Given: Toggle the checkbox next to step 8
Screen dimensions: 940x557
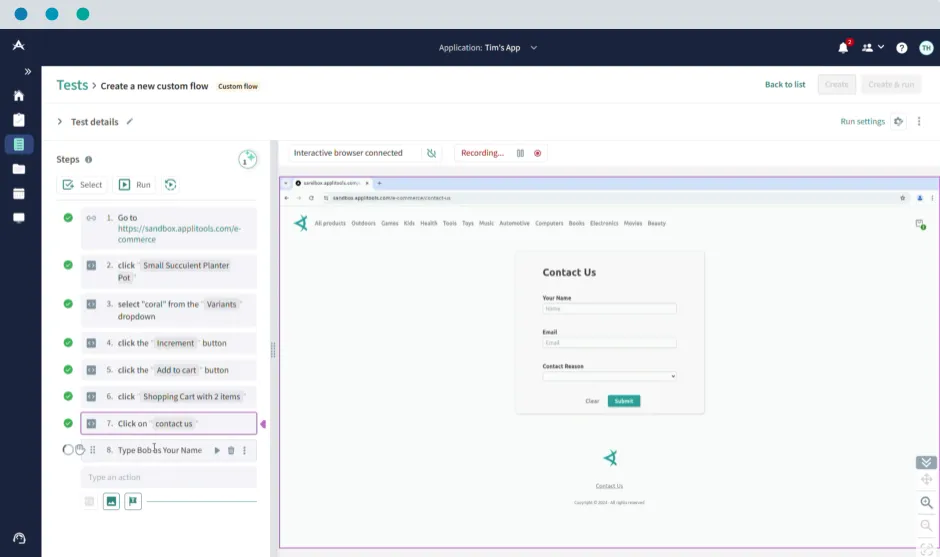Looking at the screenshot, I should (x=68, y=450).
